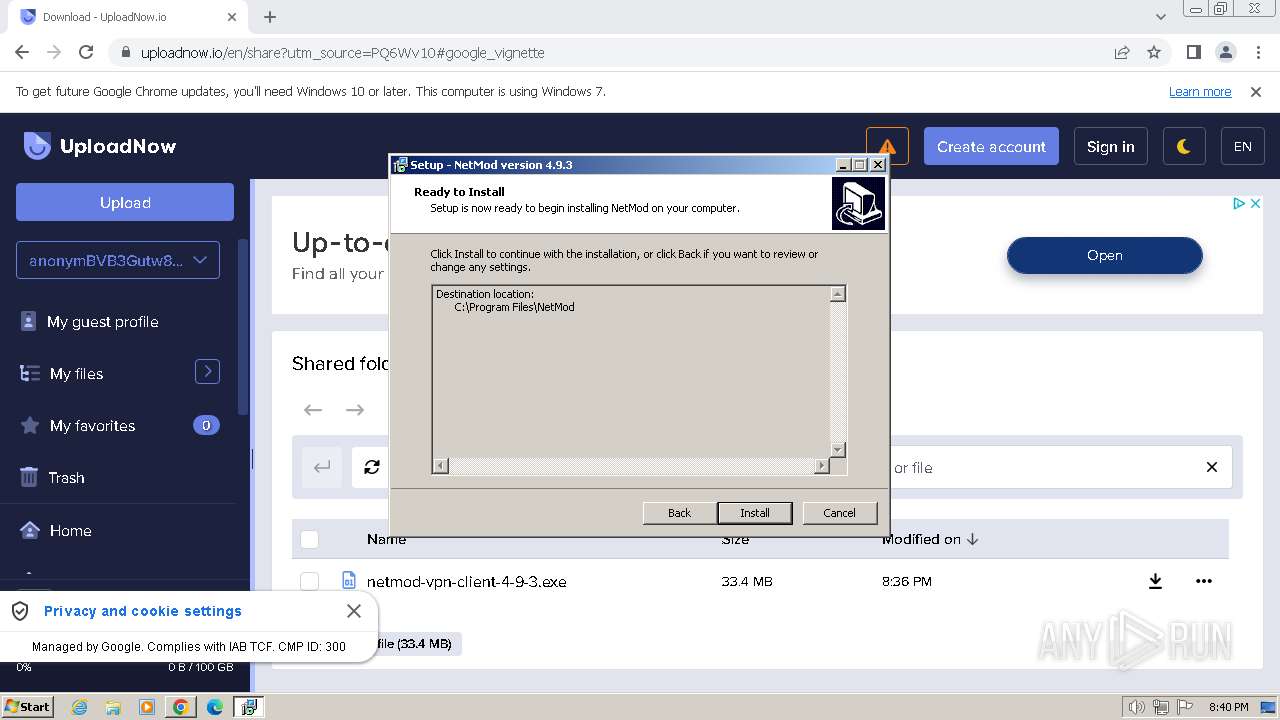Navigate forward with the folder right arrow

(355, 410)
